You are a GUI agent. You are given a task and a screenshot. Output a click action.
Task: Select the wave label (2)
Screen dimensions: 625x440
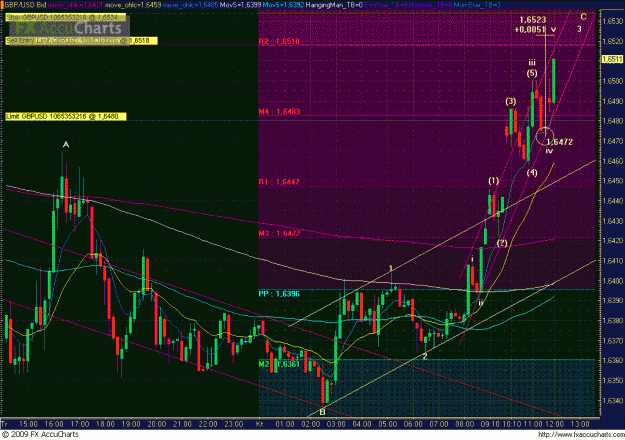(502, 243)
